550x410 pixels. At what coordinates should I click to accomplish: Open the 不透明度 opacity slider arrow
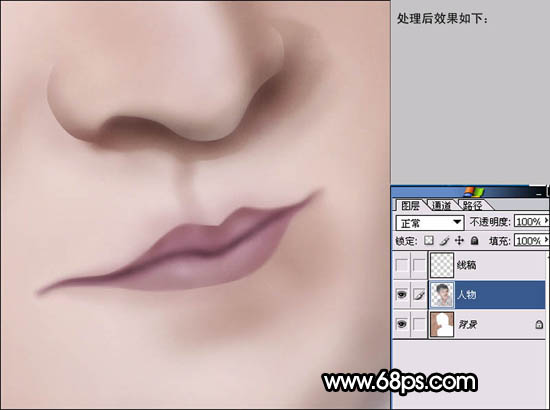[x=546, y=221]
